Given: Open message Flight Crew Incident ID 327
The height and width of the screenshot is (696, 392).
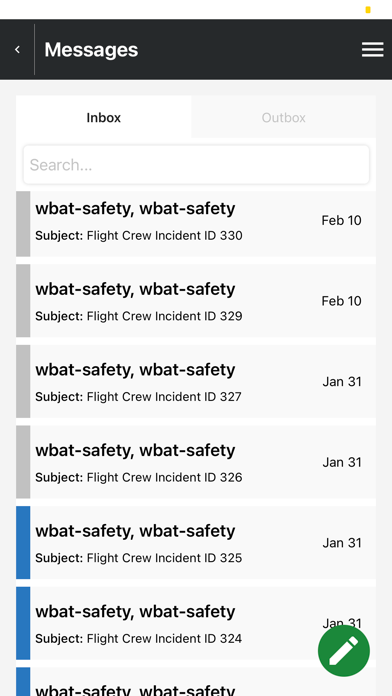Looking at the screenshot, I should click(x=196, y=381).
